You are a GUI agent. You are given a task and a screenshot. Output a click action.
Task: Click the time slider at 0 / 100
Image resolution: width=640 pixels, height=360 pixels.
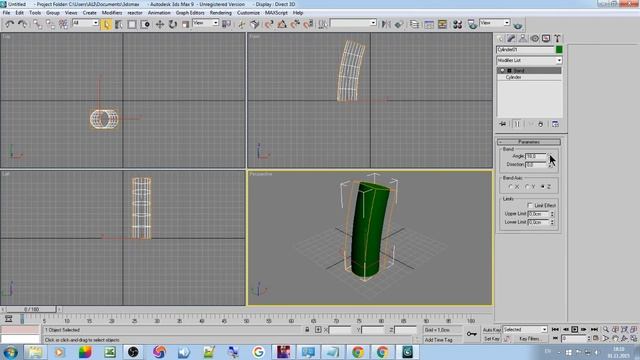pyautogui.click(x=31, y=309)
